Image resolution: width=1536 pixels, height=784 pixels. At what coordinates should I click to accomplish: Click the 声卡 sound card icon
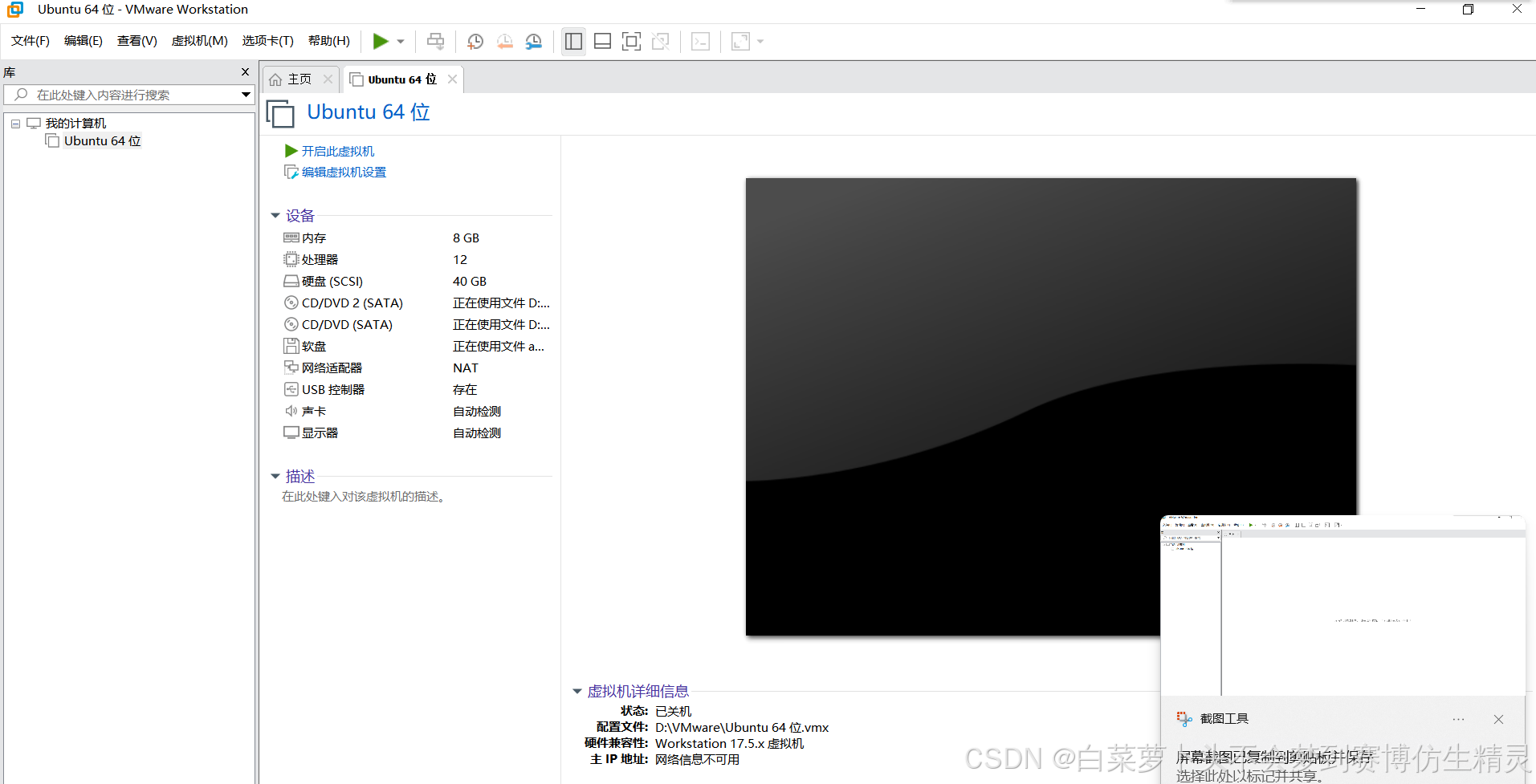point(291,411)
